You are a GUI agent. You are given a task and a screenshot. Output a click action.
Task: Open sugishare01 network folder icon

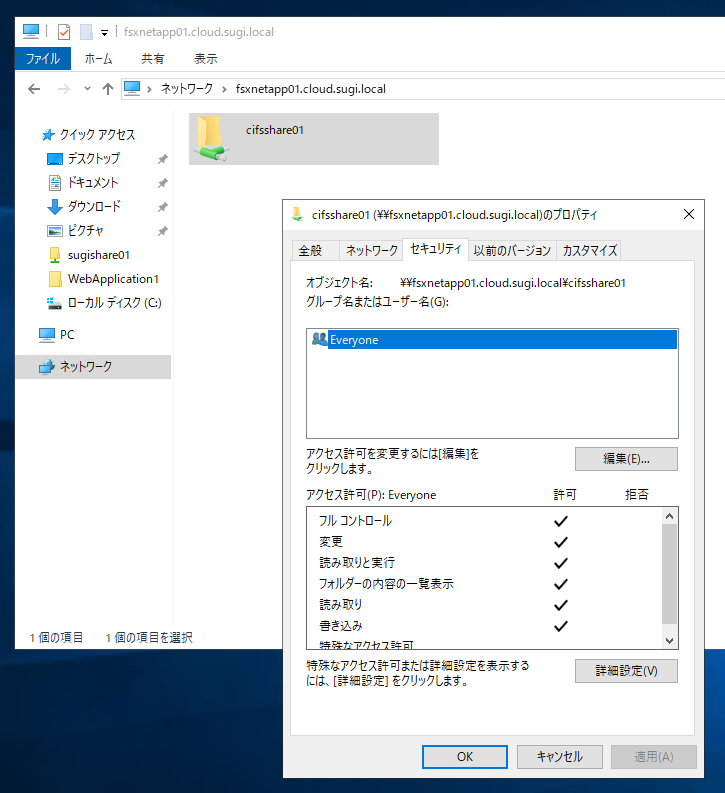55,255
